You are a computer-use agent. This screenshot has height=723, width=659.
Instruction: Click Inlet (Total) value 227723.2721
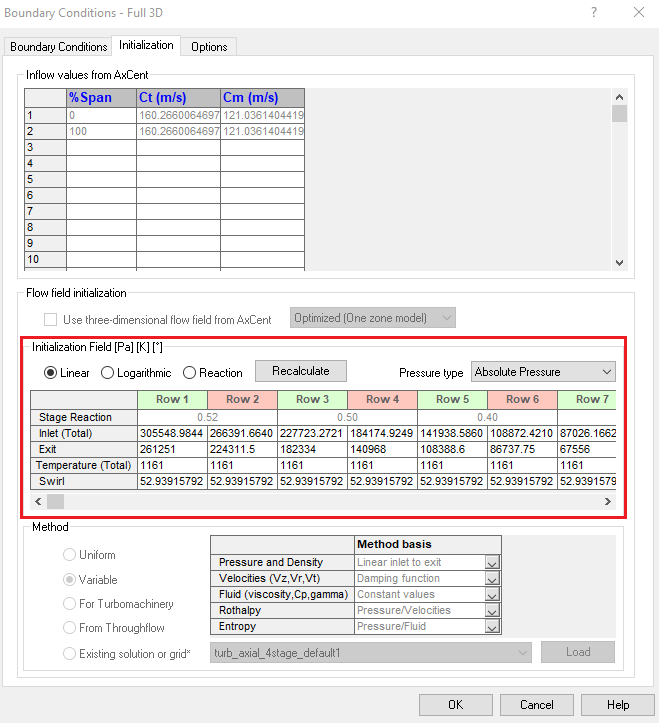pyautogui.click(x=313, y=433)
